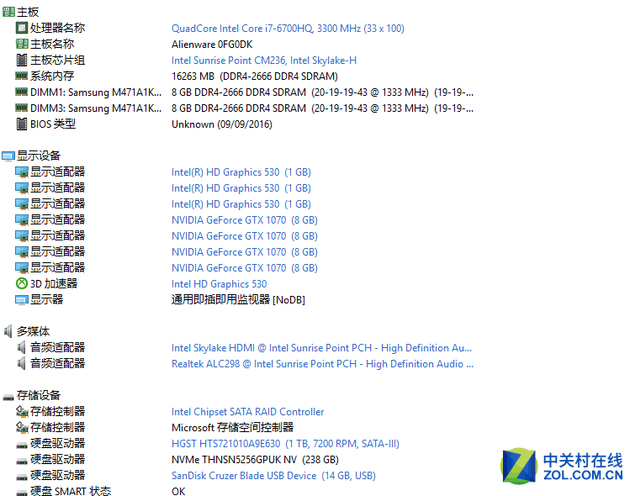Click the disk icon beside 硬盘 SMART 状态
This screenshot has width=640, height=496.
pyautogui.click(x=22, y=493)
